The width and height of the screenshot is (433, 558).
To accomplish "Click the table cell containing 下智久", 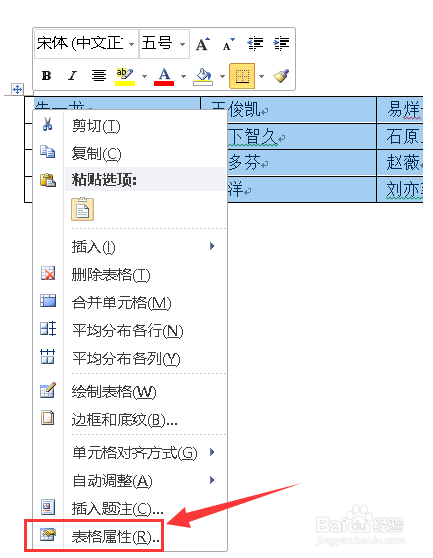I will pyautogui.click(x=301, y=137).
